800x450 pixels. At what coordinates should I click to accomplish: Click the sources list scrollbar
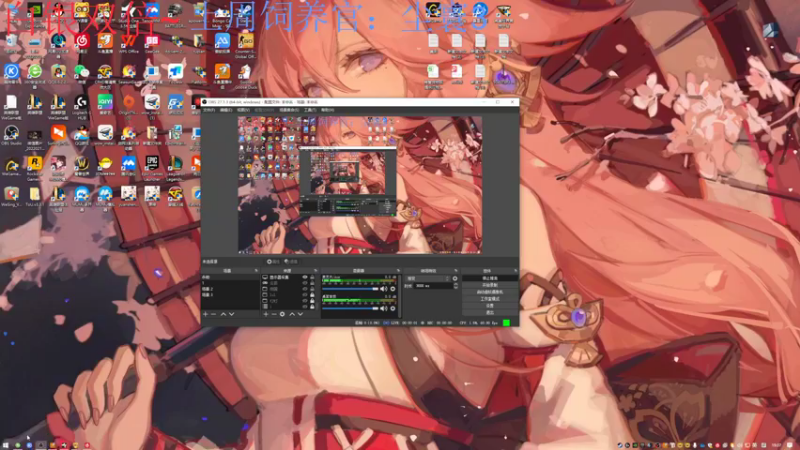point(317,305)
